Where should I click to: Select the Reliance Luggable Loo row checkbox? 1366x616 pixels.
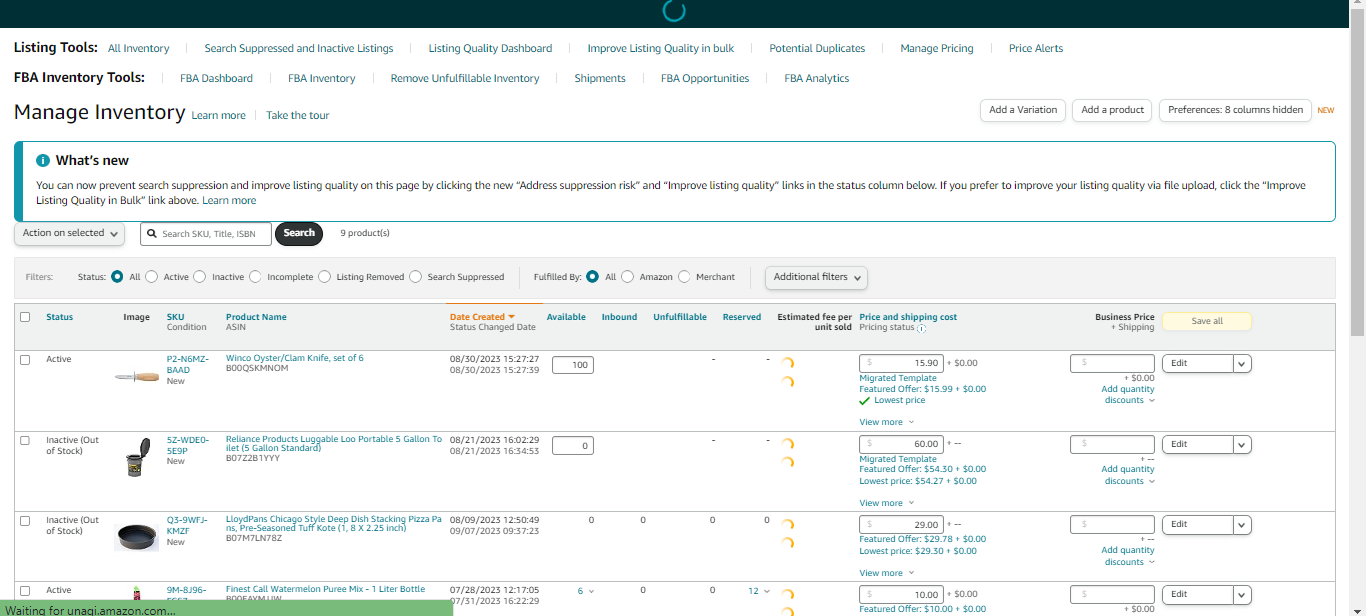[x=25, y=440]
